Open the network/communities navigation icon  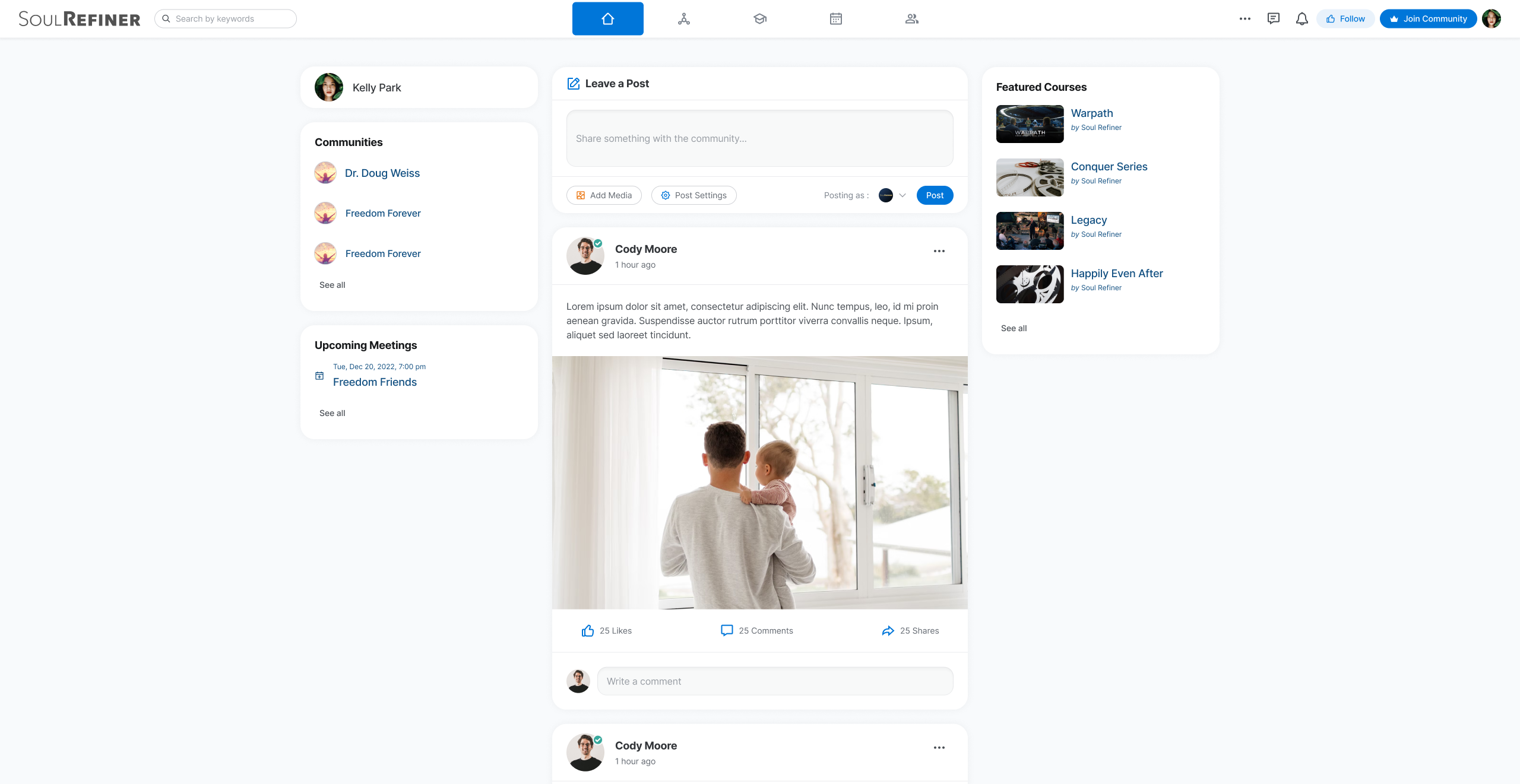coord(684,18)
